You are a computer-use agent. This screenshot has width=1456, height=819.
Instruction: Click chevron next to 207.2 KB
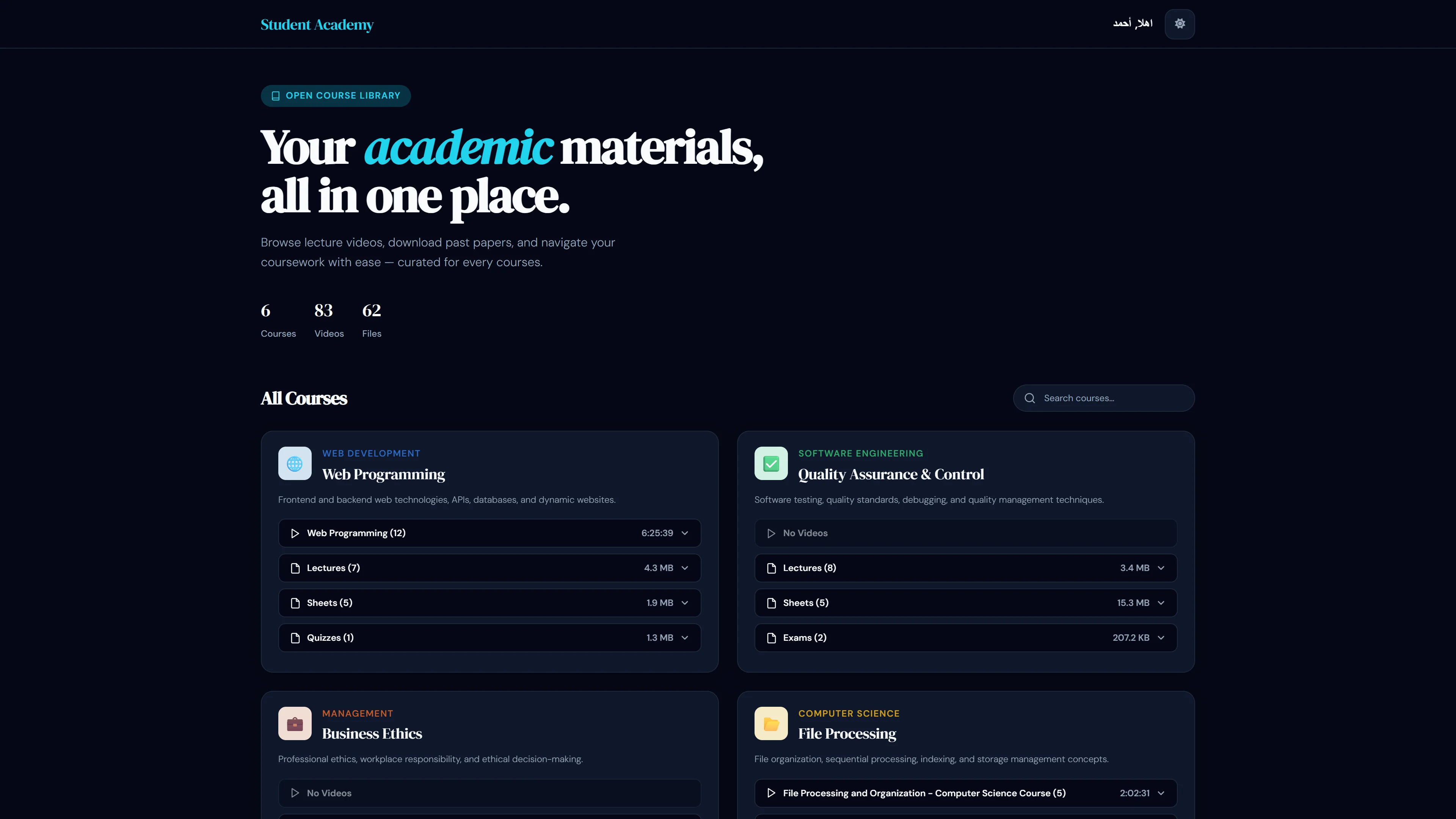click(x=1161, y=637)
